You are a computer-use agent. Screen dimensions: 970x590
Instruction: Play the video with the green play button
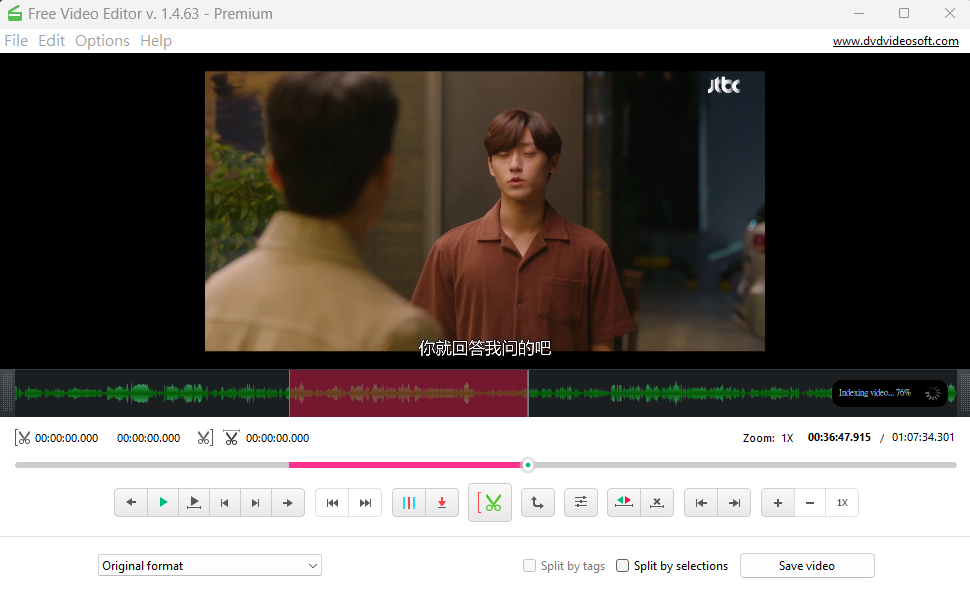coord(163,502)
